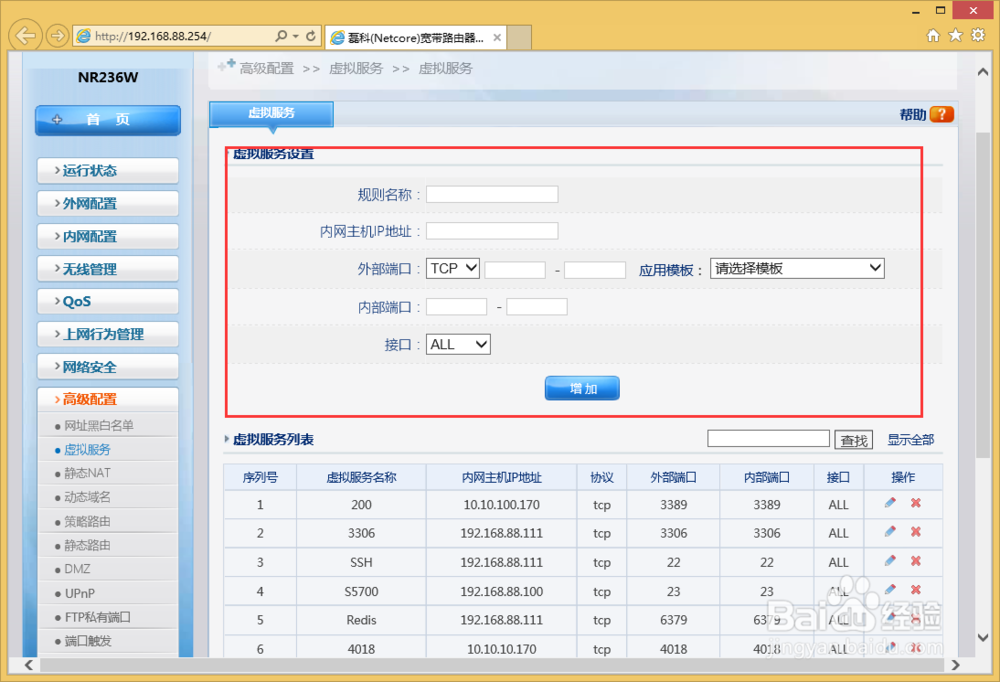Click the 192.168.88.100 IP cell
This screenshot has width=1000, height=682.
[501, 591]
